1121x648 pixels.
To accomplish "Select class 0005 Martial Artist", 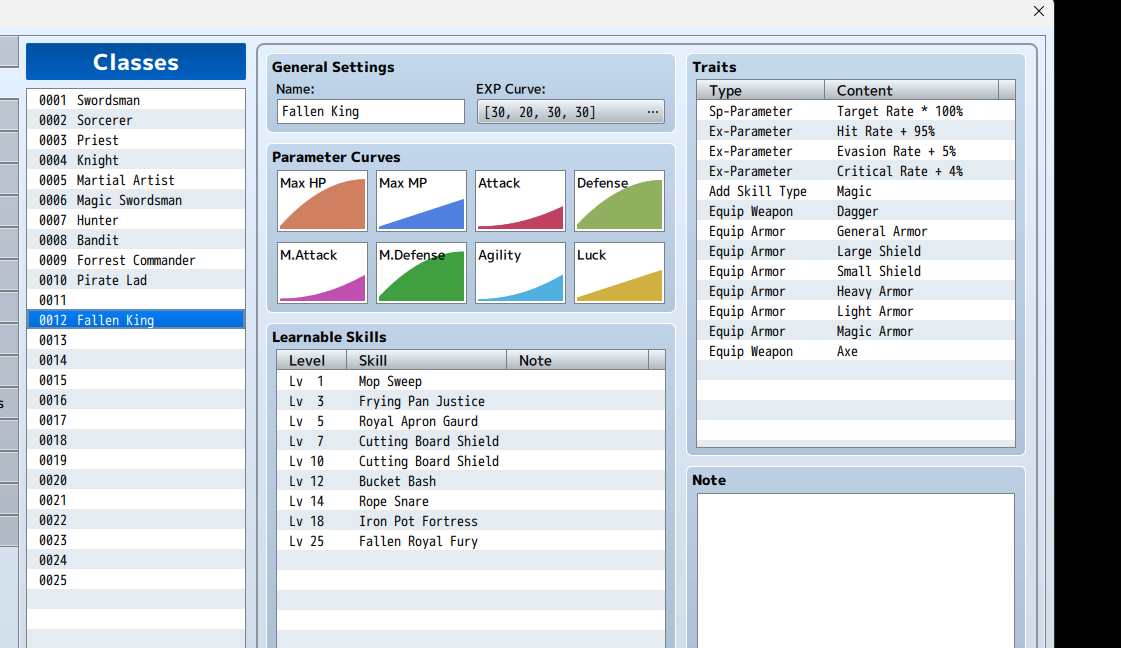I will click(x=136, y=180).
